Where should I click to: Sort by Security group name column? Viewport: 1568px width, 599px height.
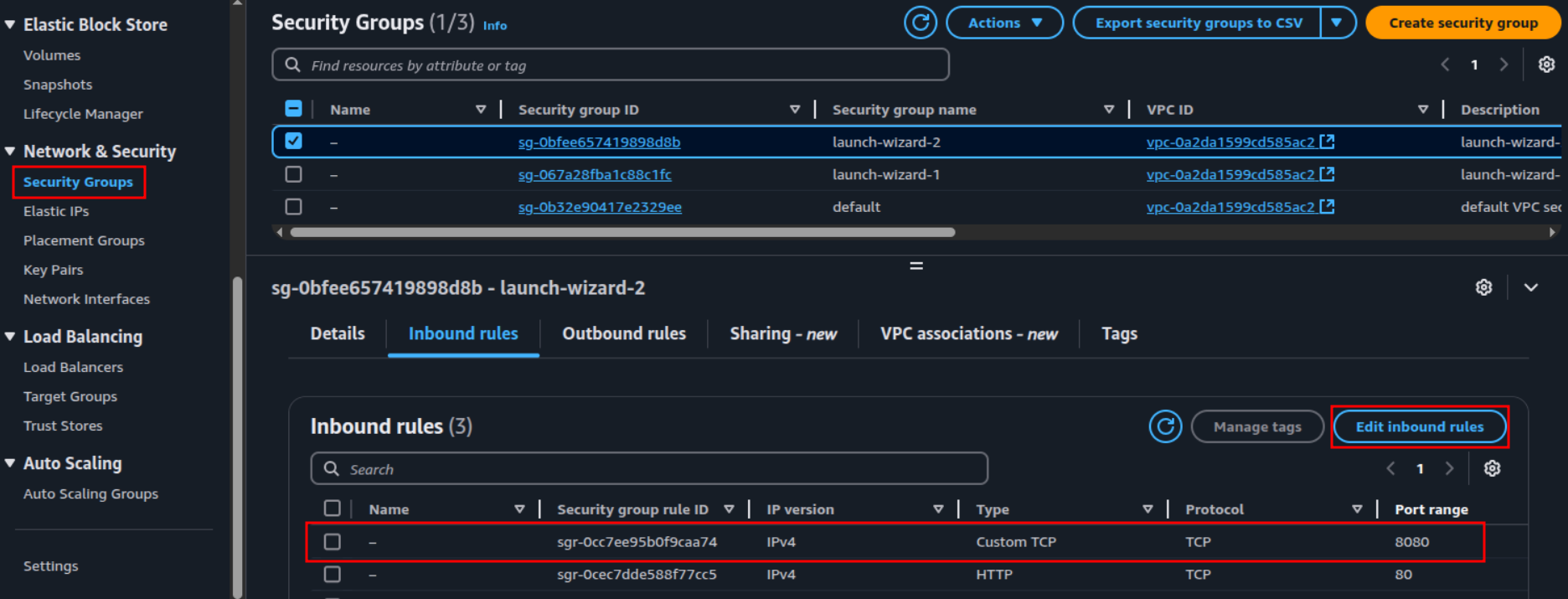click(x=1108, y=110)
